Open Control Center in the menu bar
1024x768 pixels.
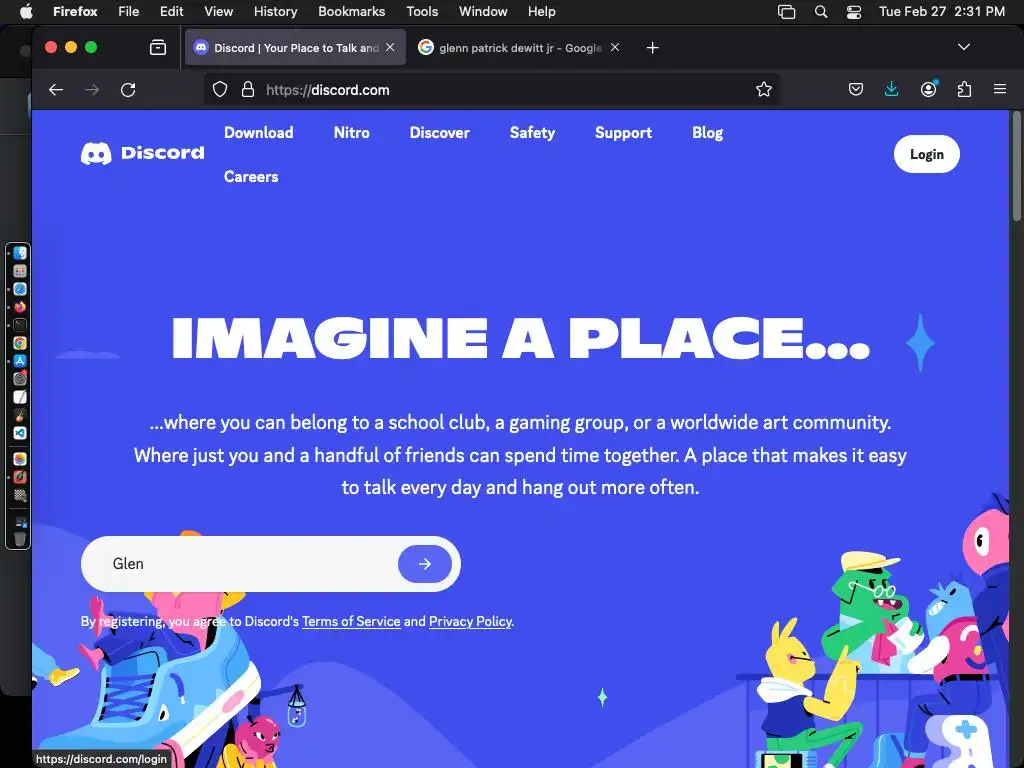(x=854, y=12)
